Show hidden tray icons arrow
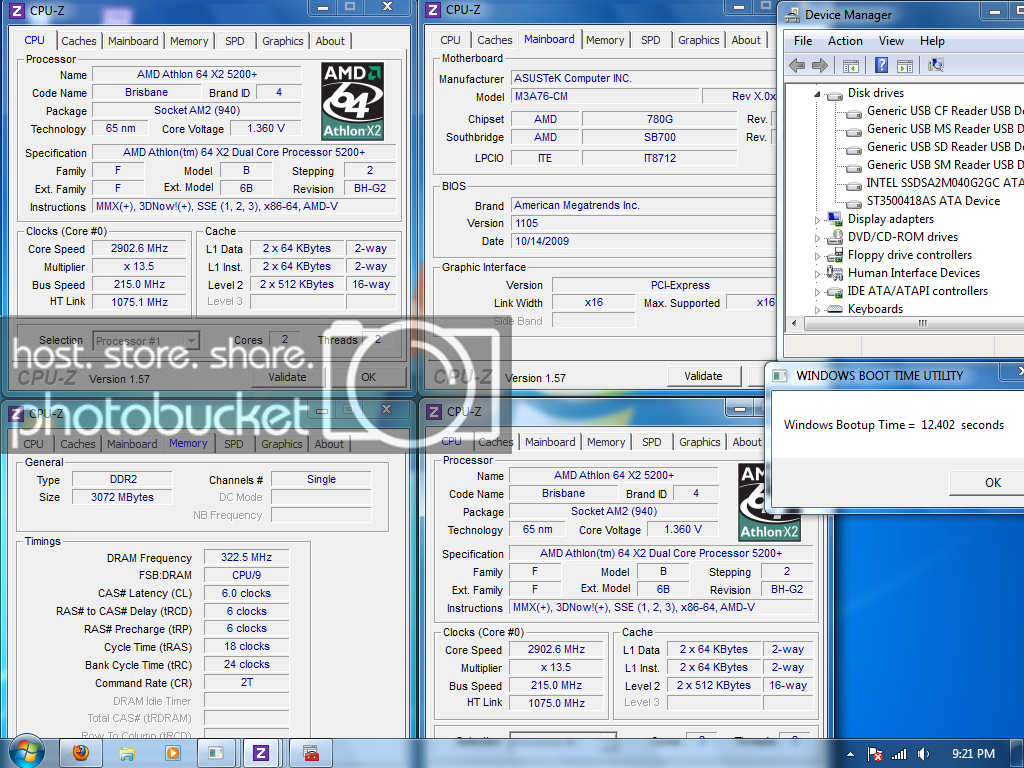This screenshot has height=768, width=1024. [x=850, y=754]
